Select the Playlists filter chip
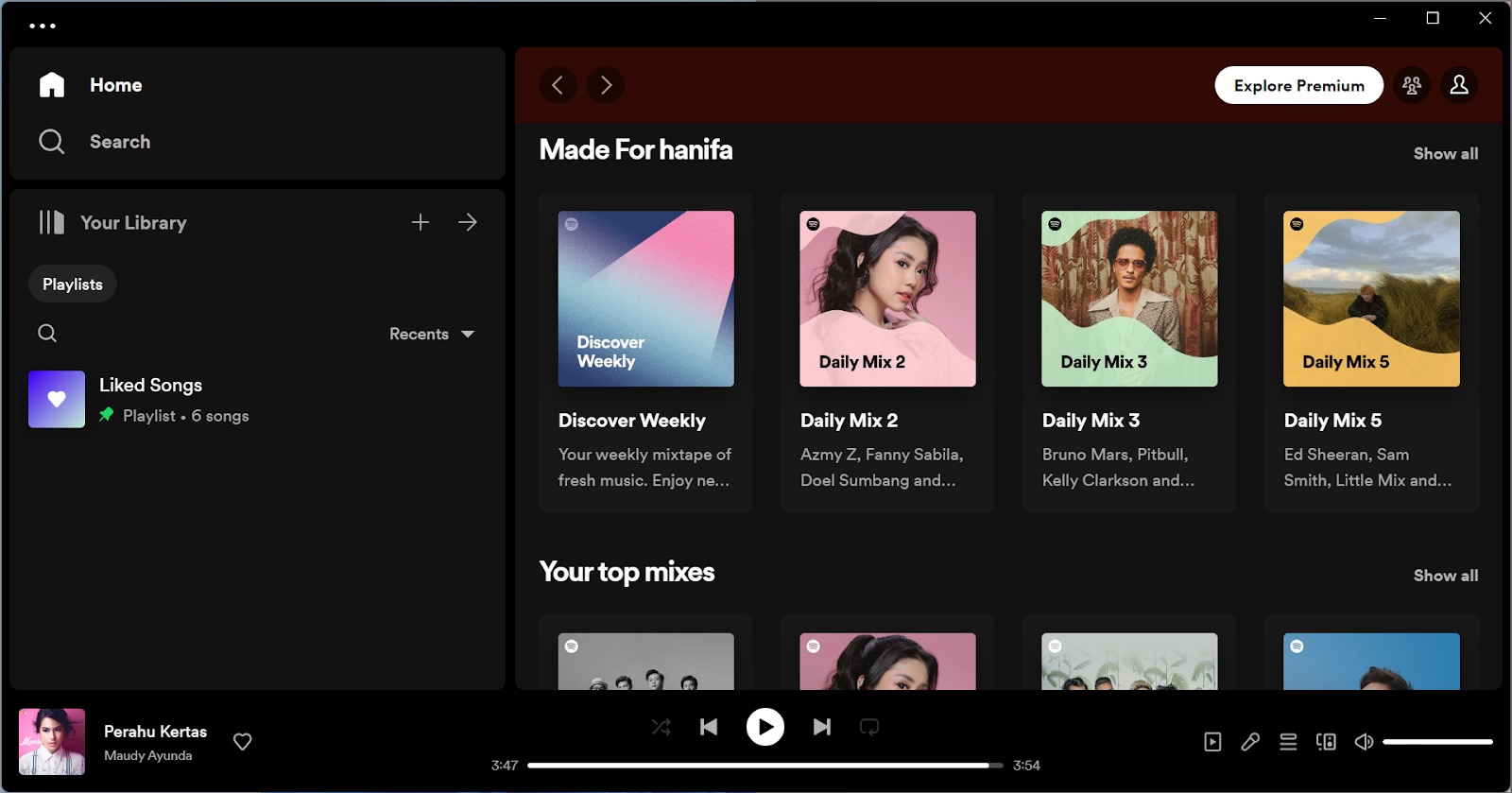1512x793 pixels. coord(73,284)
